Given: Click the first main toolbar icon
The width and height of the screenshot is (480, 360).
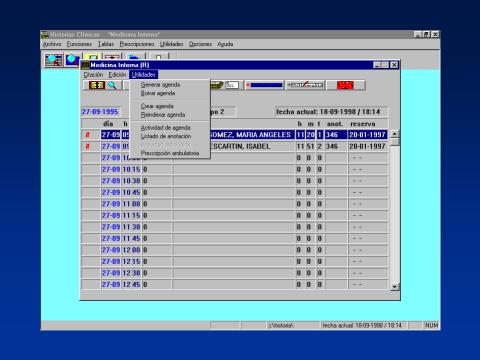Looking at the screenshot, I should 53,60.
